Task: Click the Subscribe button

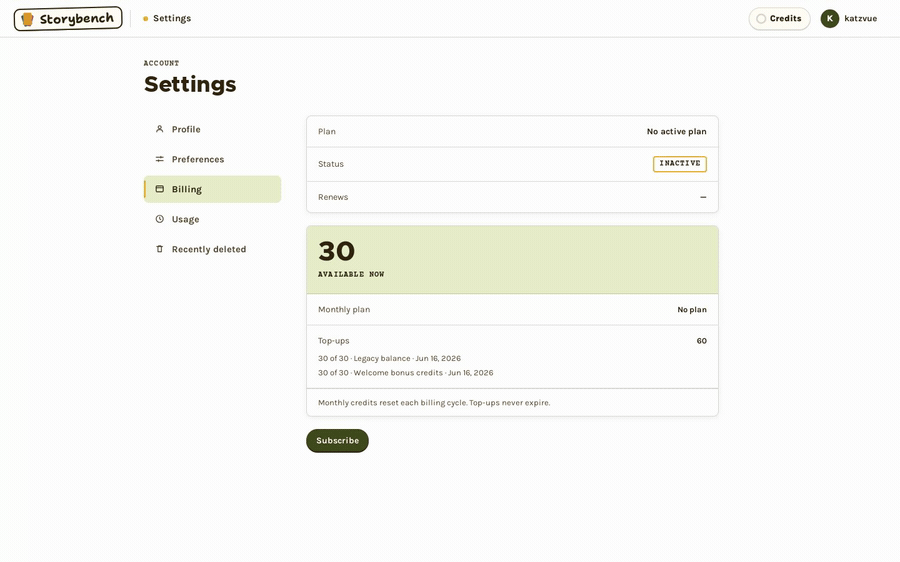Action: pyautogui.click(x=338, y=440)
